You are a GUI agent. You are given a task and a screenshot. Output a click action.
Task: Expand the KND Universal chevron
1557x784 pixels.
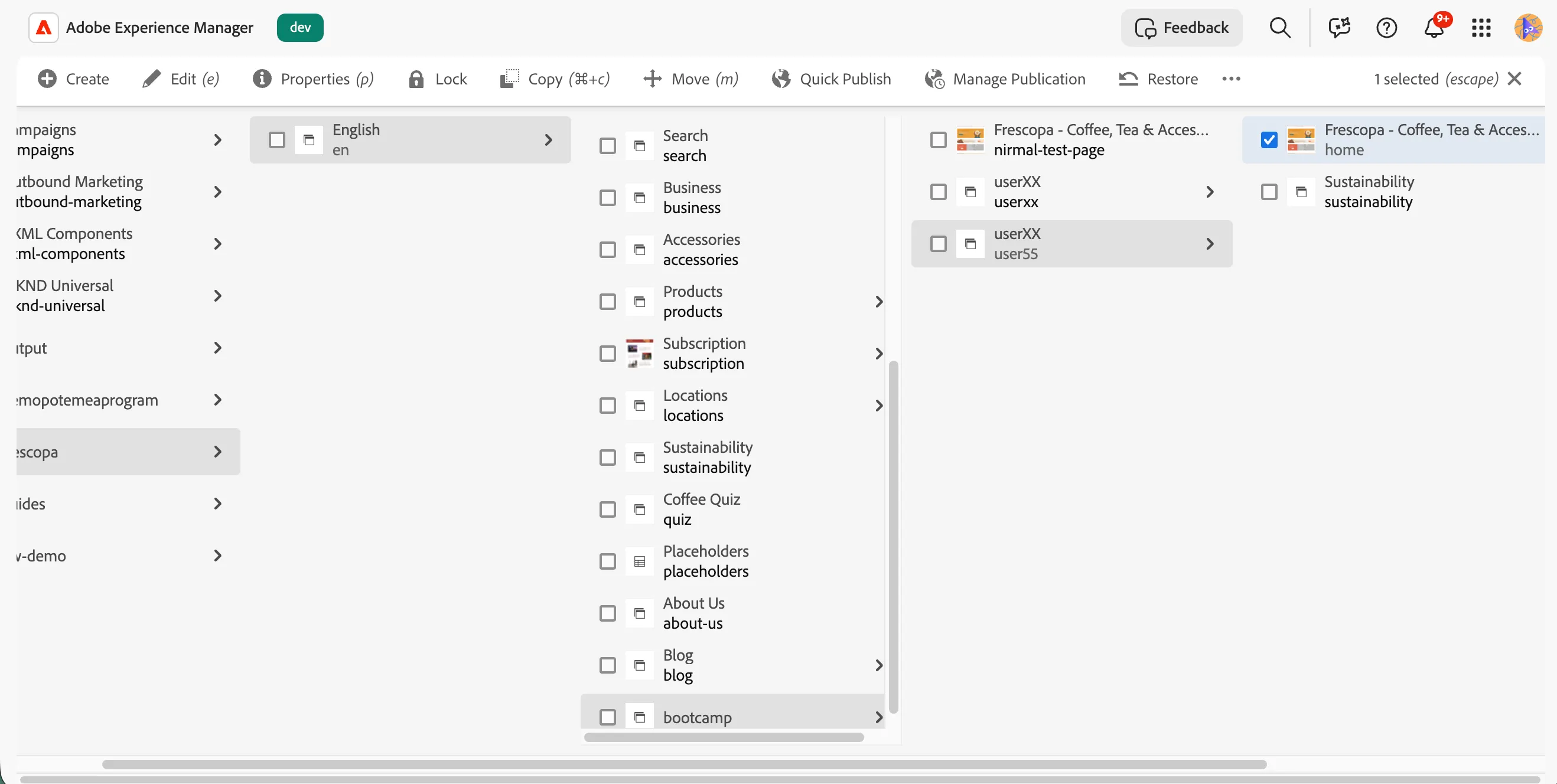pyautogui.click(x=217, y=296)
